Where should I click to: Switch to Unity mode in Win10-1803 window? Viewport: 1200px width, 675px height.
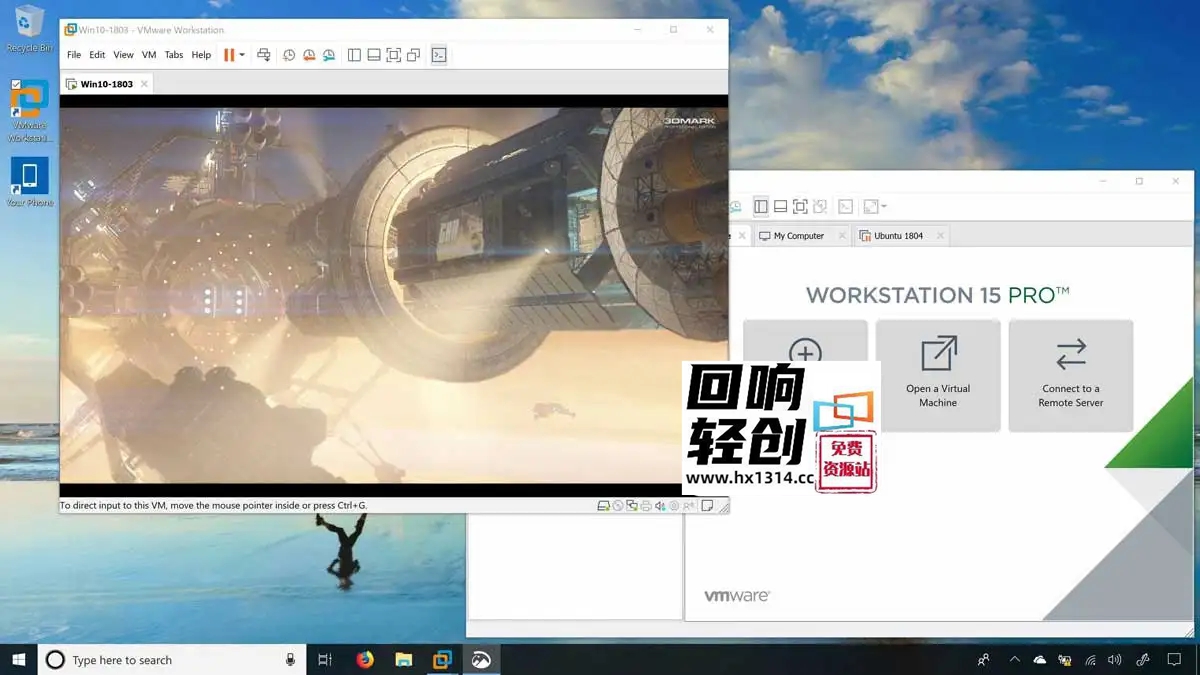pos(414,55)
